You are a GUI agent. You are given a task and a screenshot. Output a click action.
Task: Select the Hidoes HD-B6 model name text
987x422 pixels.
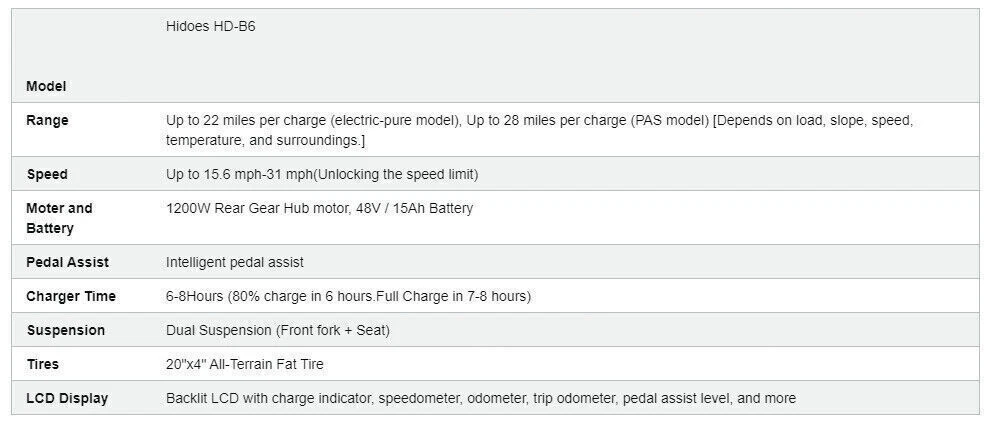[210, 27]
